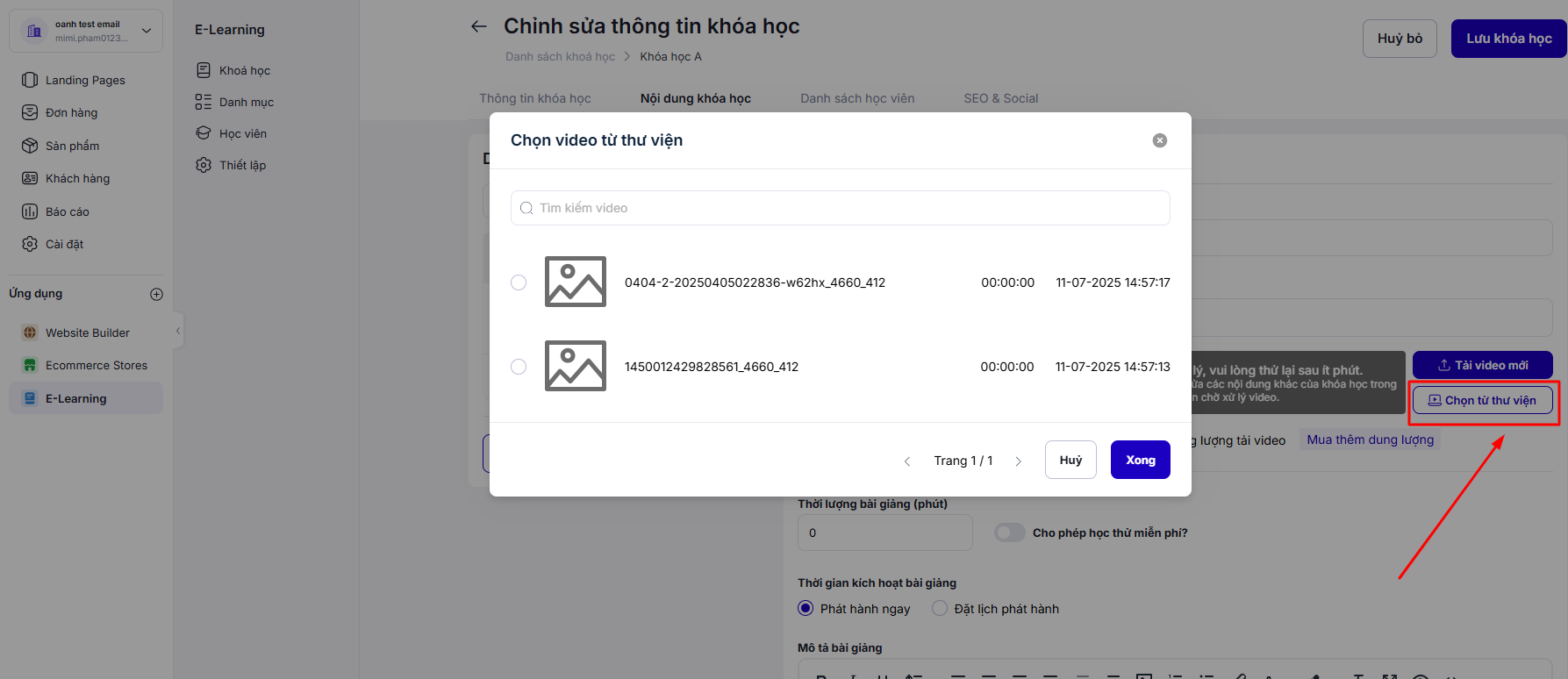Viewport: 1568px width, 679px height.
Task: Expand the oanh test email account dropdown
Action: click(147, 31)
